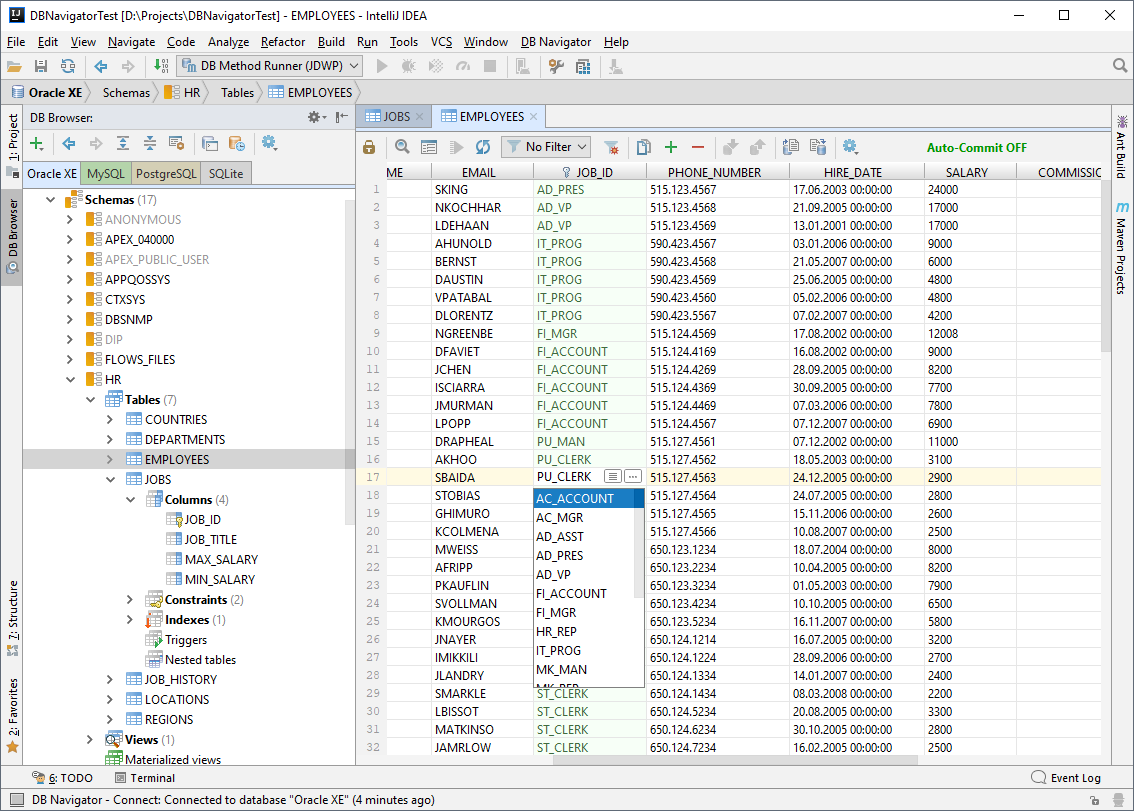Collapse the HR Tables node
1134x811 pixels.
[x=91, y=399]
